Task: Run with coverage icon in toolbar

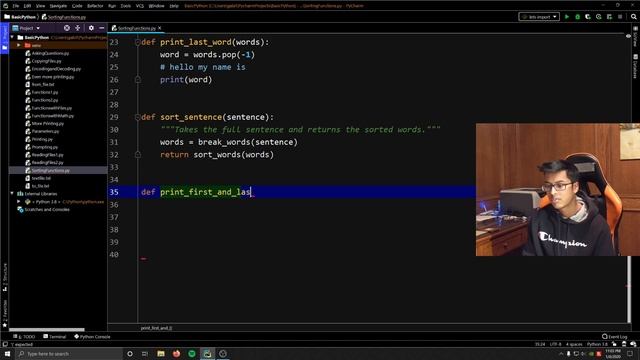Action: (588, 17)
